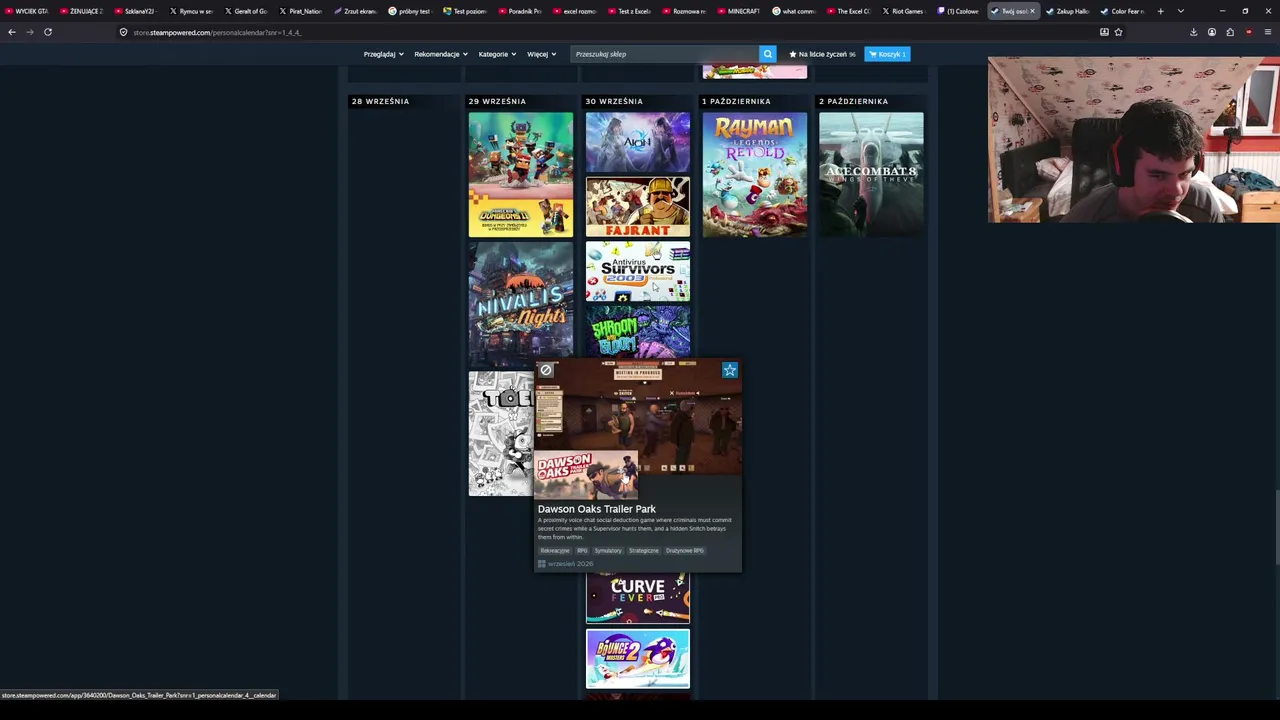Click the browser forward arrow

pyautogui.click(x=29, y=32)
